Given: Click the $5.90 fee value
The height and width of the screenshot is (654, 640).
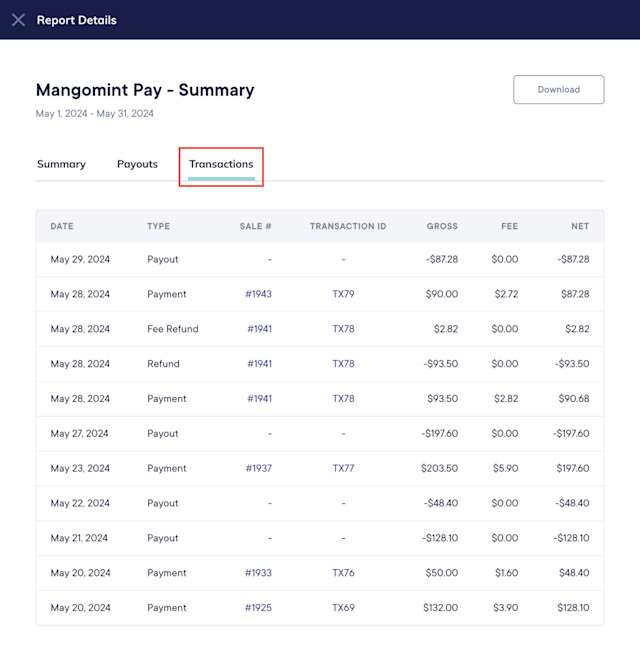Looking at the screenshot, I should (506, 468).
